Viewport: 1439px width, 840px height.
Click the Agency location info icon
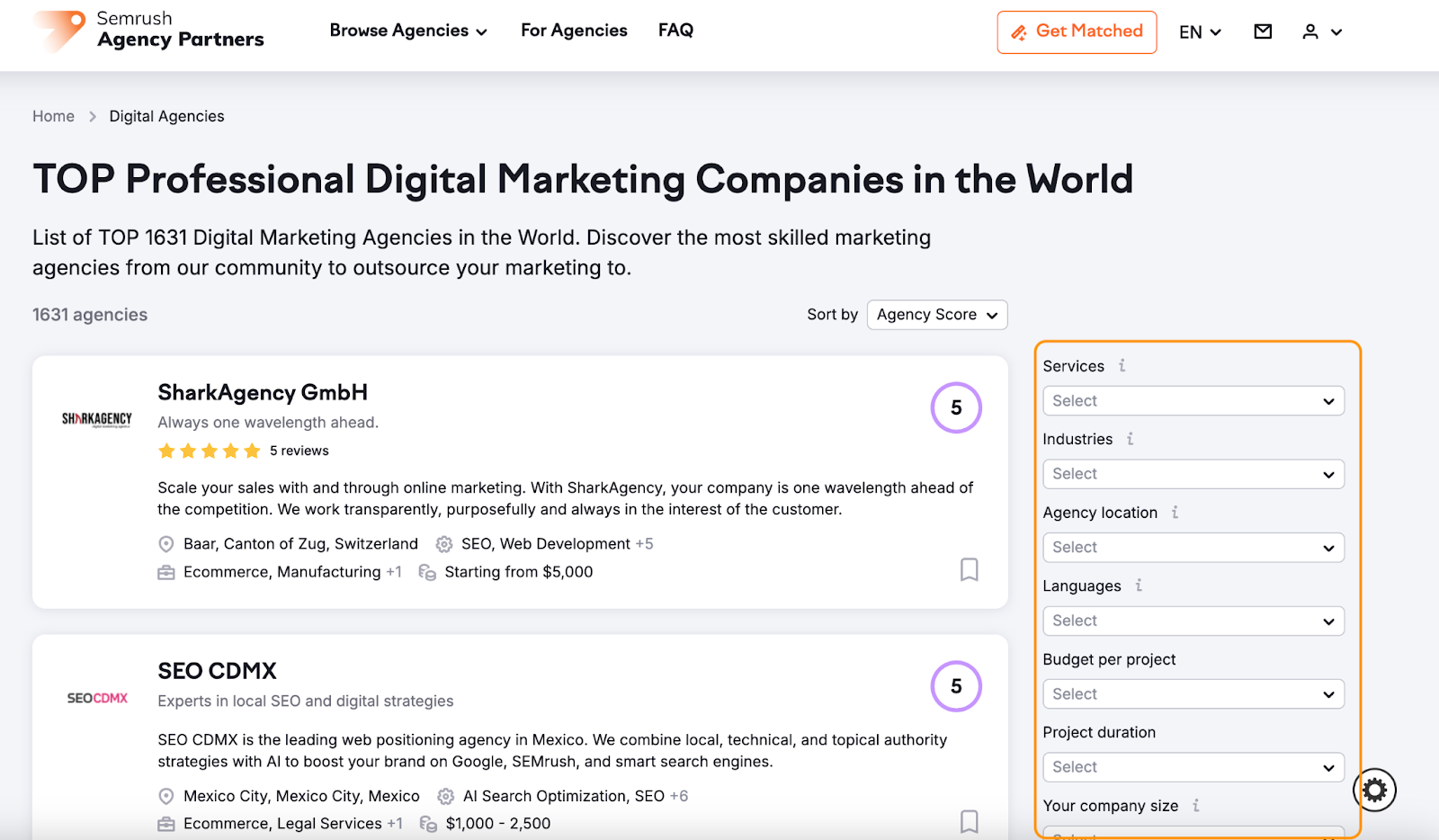point(1174,513)
